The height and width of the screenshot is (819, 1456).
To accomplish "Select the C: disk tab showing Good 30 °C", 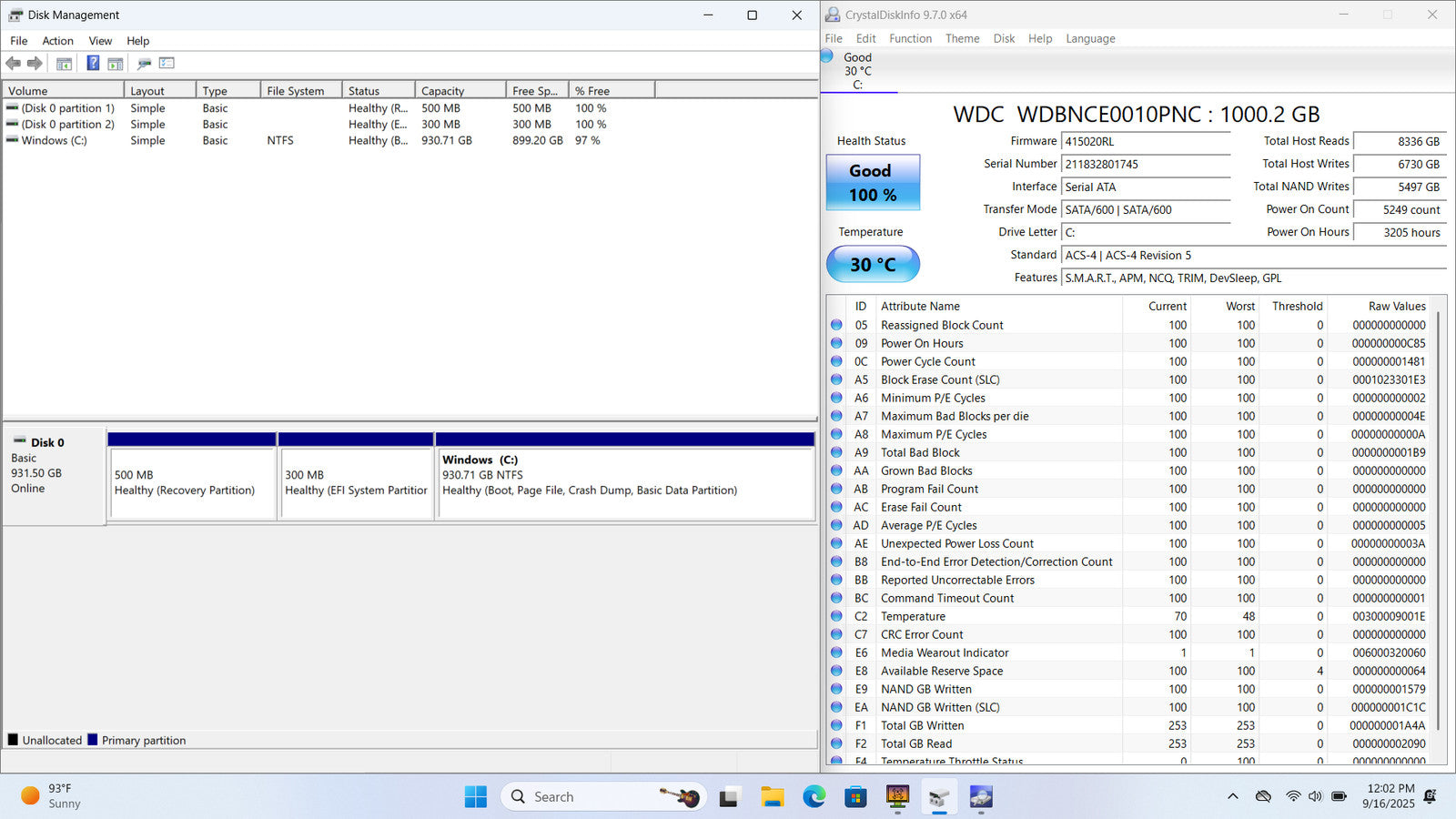I will (x=857, y=70).
